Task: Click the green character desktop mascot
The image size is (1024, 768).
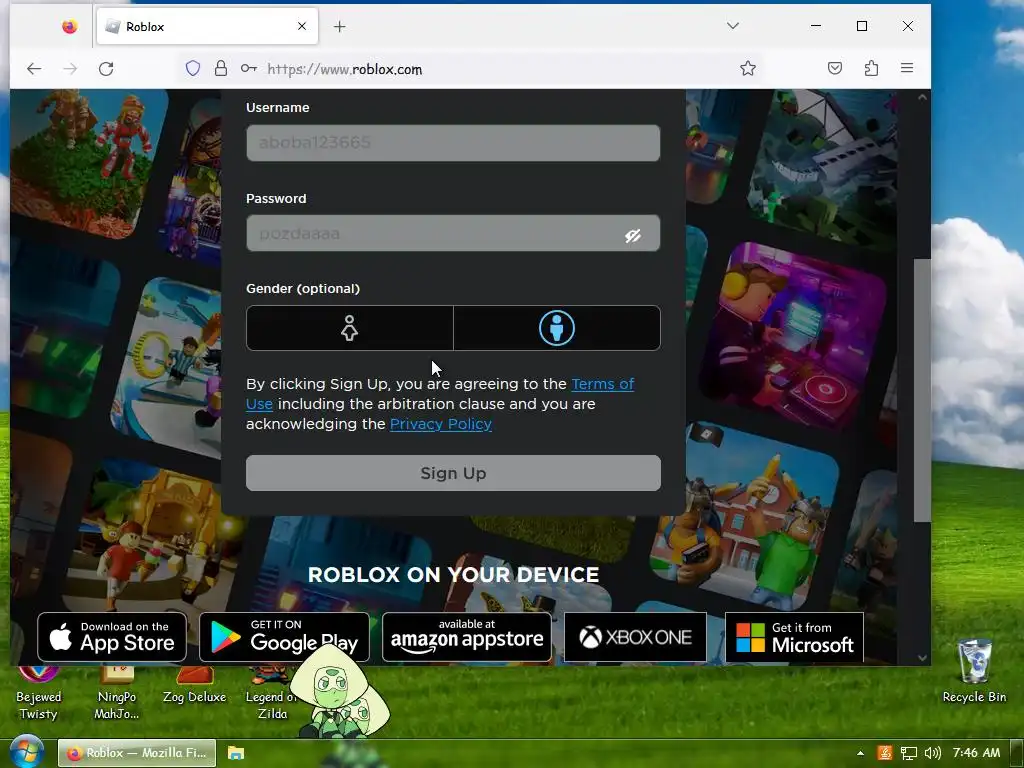Action: pyautogui.click(x=338, y=692)
